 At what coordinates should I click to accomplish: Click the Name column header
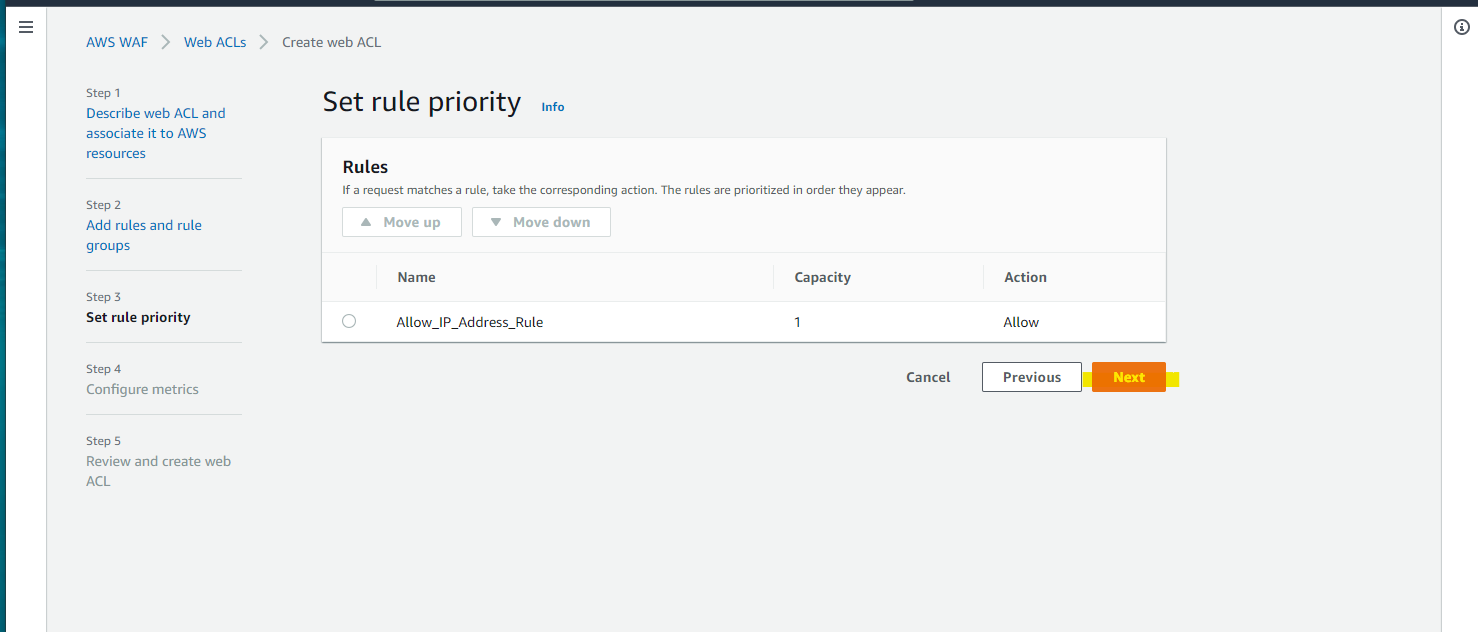pyautogui.click(x=416, y=277)
